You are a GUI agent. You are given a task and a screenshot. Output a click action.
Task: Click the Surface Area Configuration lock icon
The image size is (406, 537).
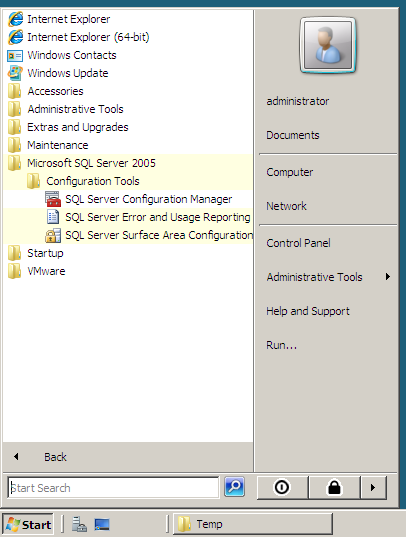point(53,236)
